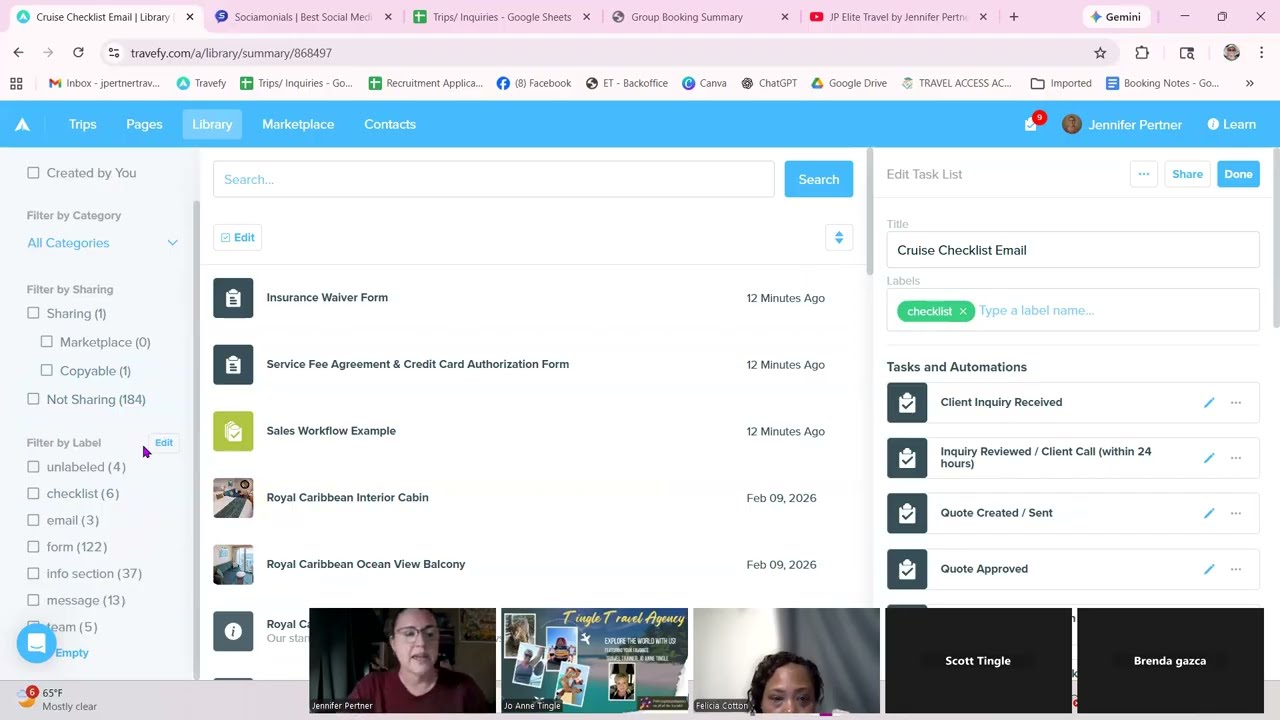
Task: Open more options for Quote Created / Sent
Action: point(1236,513)
